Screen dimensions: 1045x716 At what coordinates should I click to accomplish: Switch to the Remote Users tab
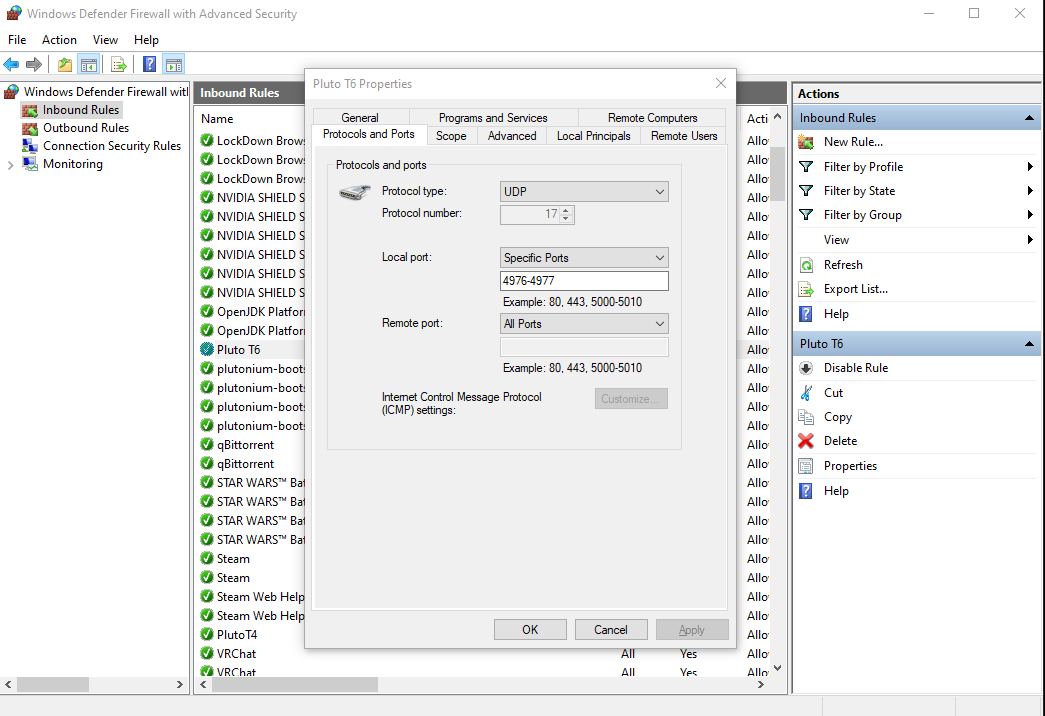pyautogui.click(x=684, y=135)
